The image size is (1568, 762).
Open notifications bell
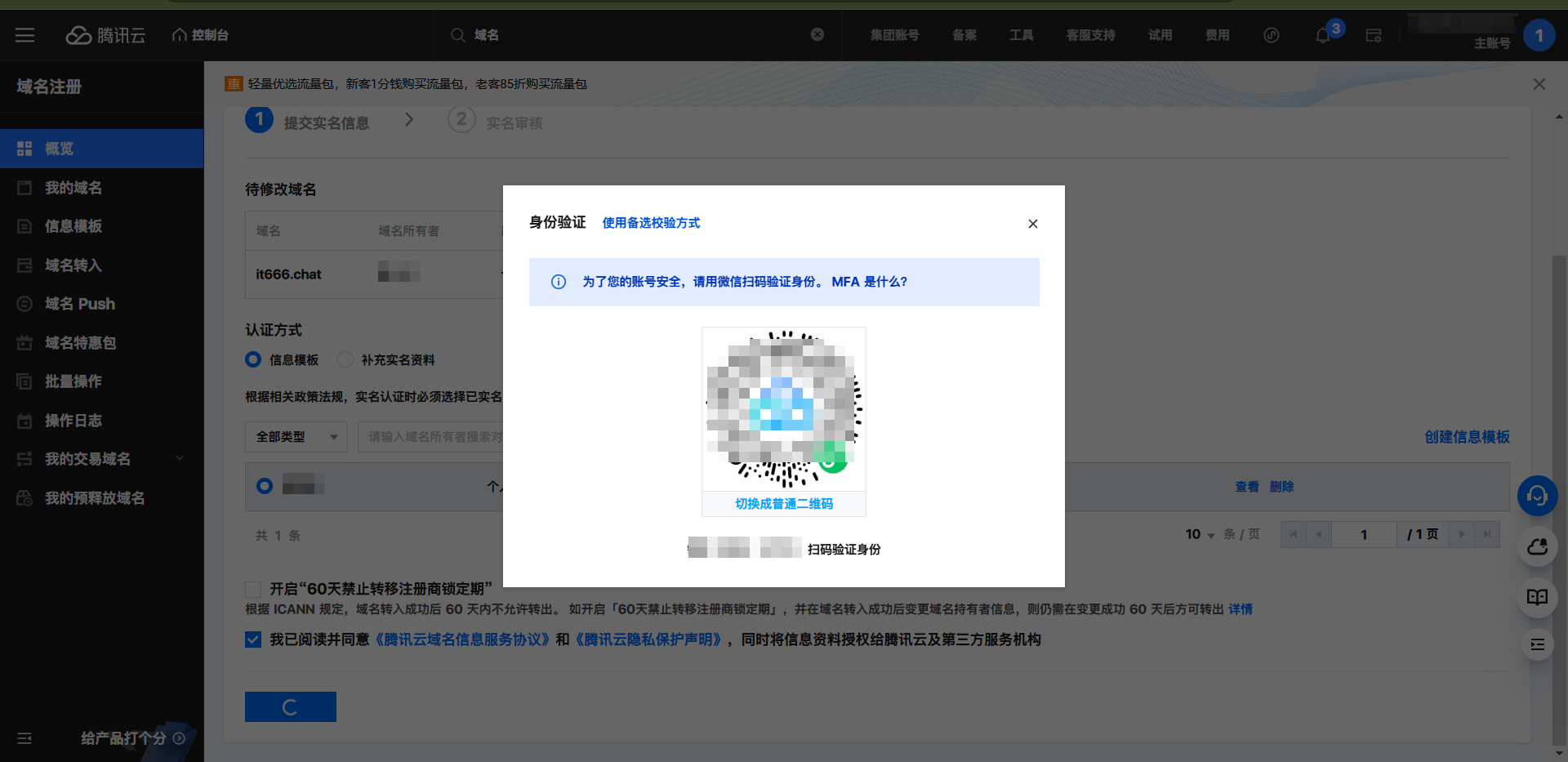coord(1323,36)
